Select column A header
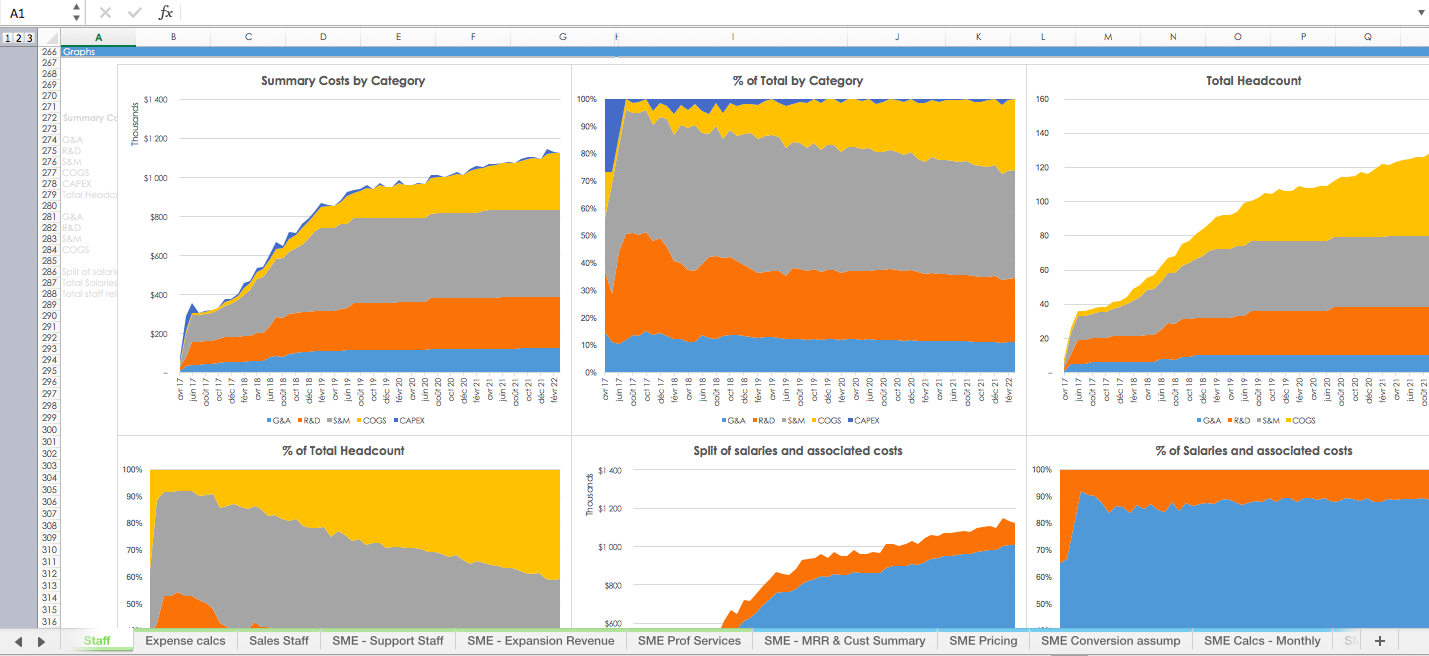The height and width of the screenshot is (656, 1429). pos(98,37)
